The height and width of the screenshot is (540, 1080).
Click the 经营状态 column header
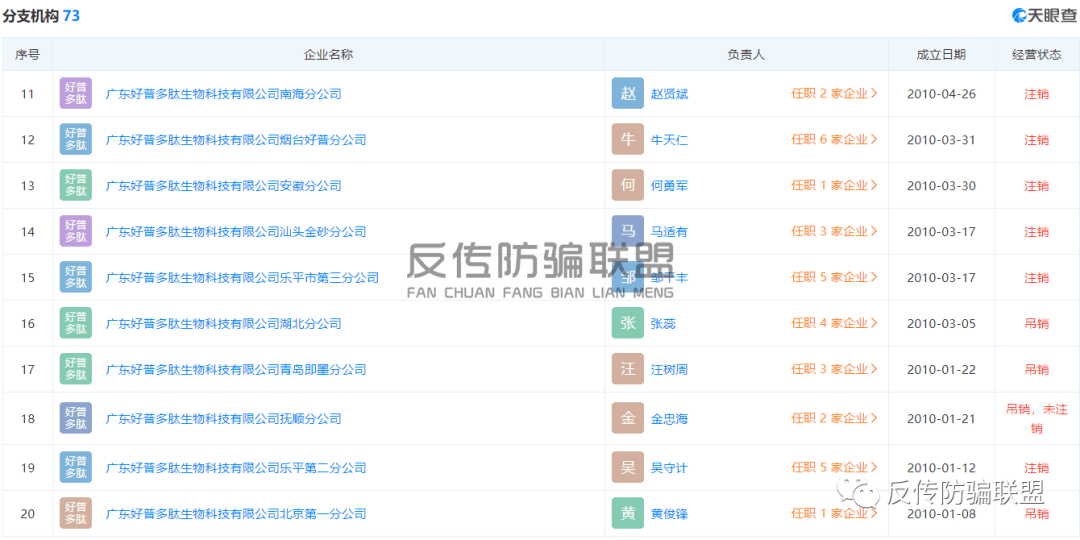pos(1036,55)
